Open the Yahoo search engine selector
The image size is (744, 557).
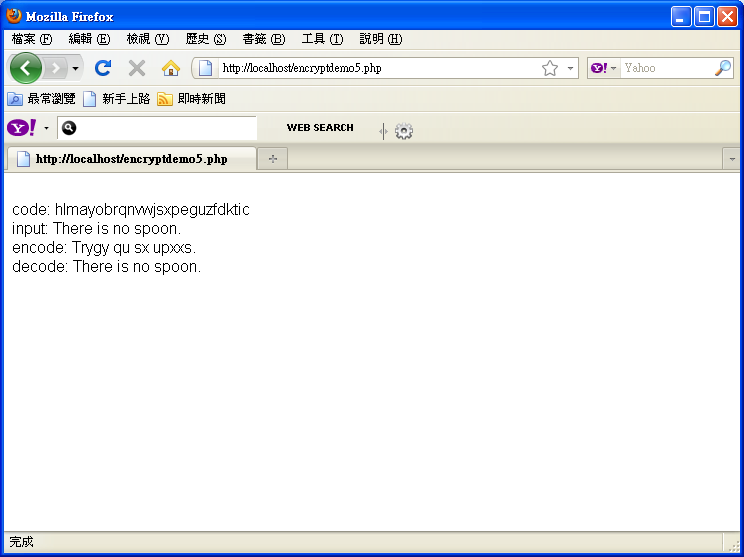(603, 68)
